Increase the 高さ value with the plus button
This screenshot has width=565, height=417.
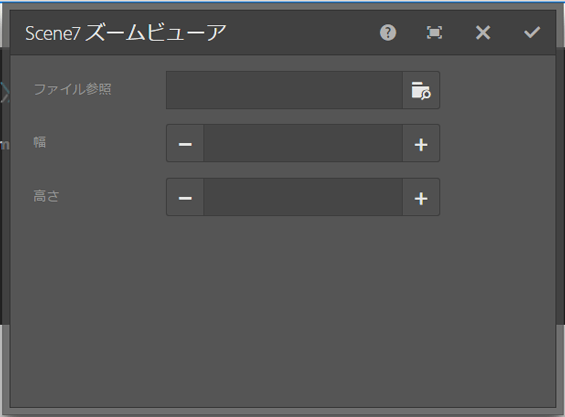click(x=421, y=197)
